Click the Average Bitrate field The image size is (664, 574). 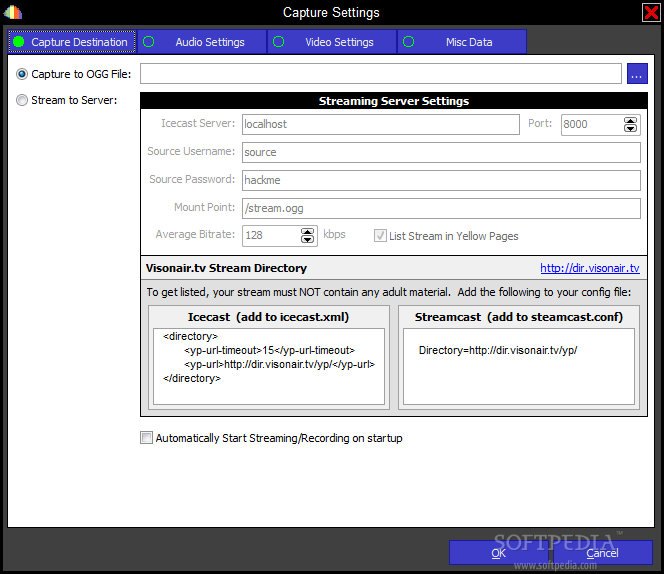pyautogui.click(x=271, y=236)
